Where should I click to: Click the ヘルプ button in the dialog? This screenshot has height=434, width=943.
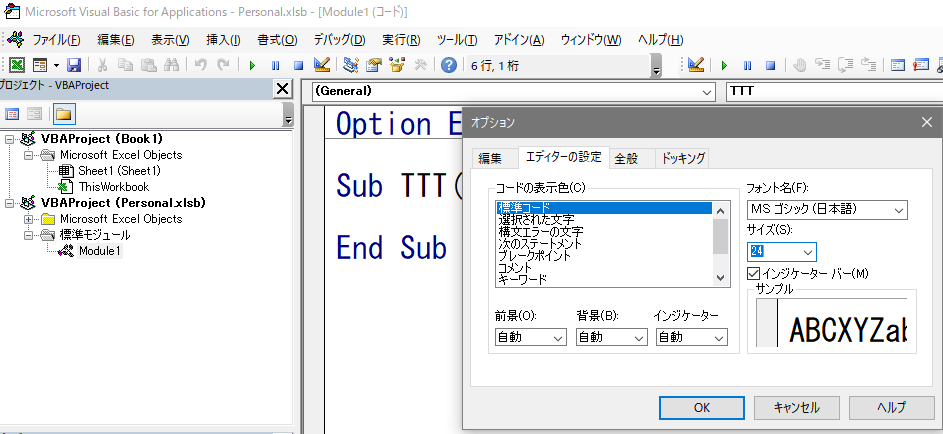click(891, 408)
